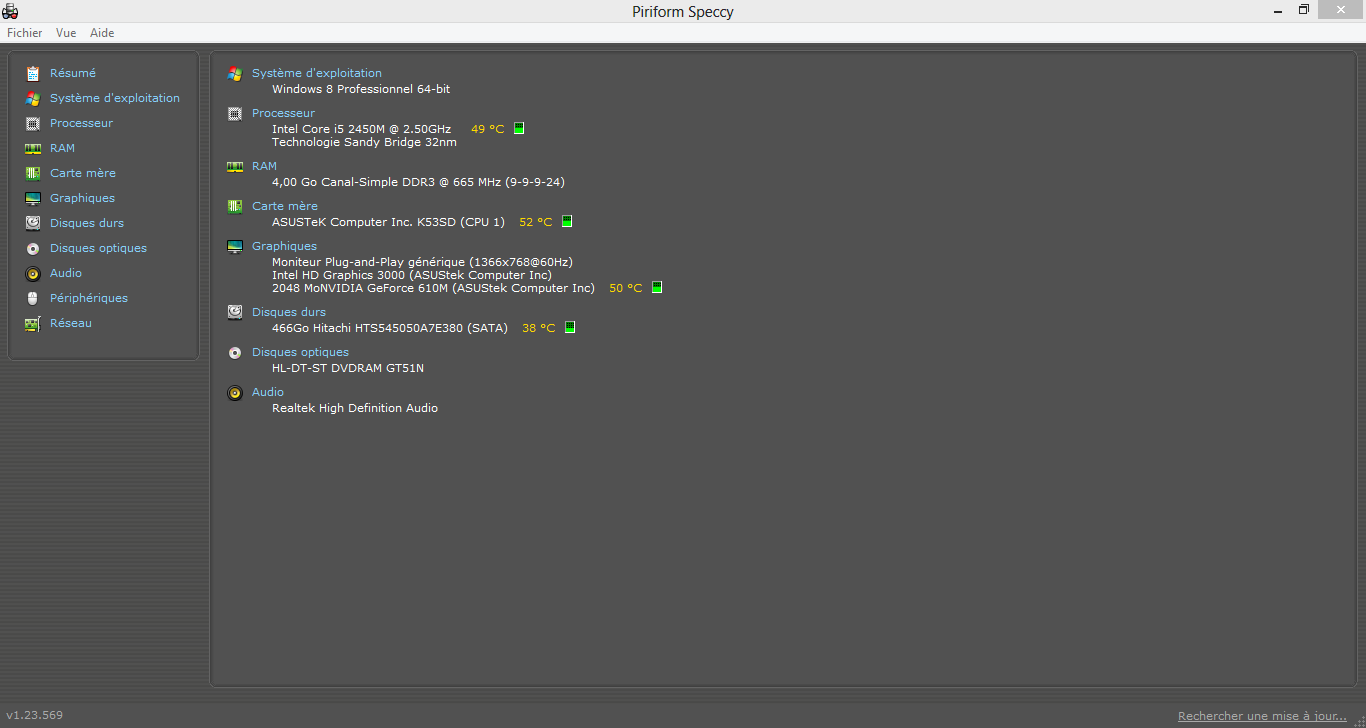This screenshot has height=728, width=1366.
Task: Click the text Windows 8 Professionnel 64-bit
Action: tap(361, 89)
